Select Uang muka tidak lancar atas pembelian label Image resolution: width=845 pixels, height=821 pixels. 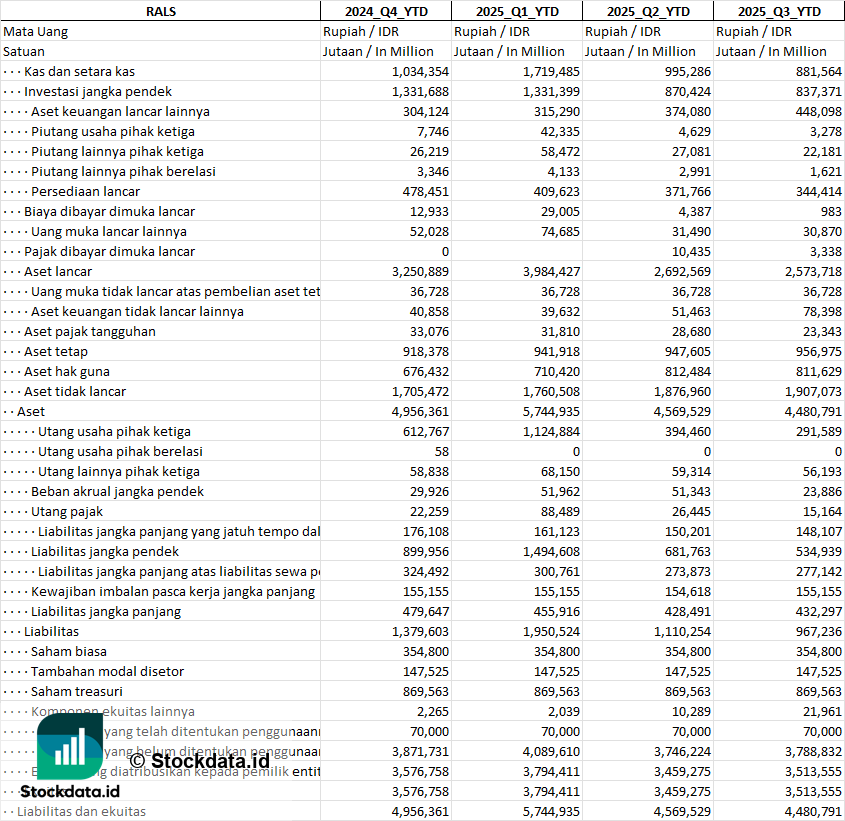(175, 291)
